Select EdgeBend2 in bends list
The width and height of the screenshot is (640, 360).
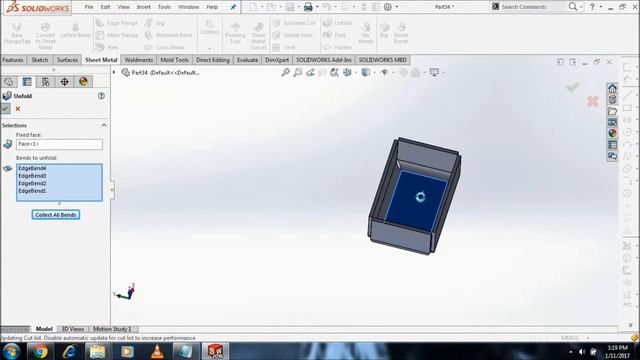click(x=32, y=183)
